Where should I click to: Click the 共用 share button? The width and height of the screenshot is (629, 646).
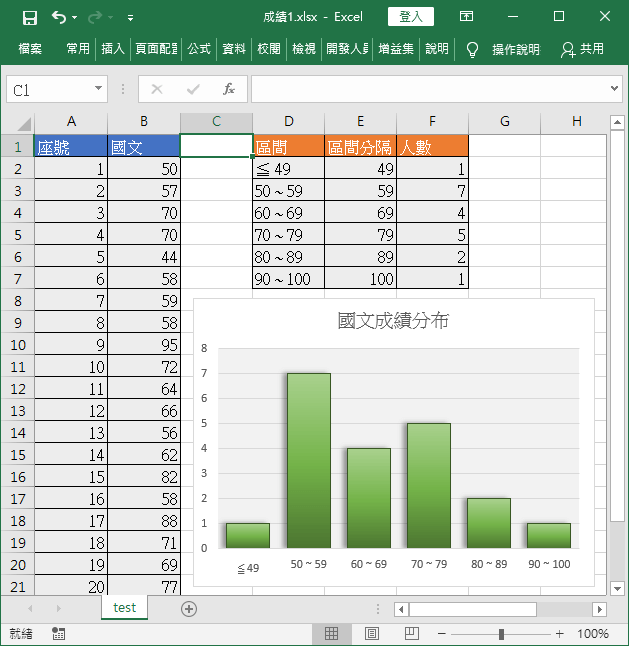582,49
